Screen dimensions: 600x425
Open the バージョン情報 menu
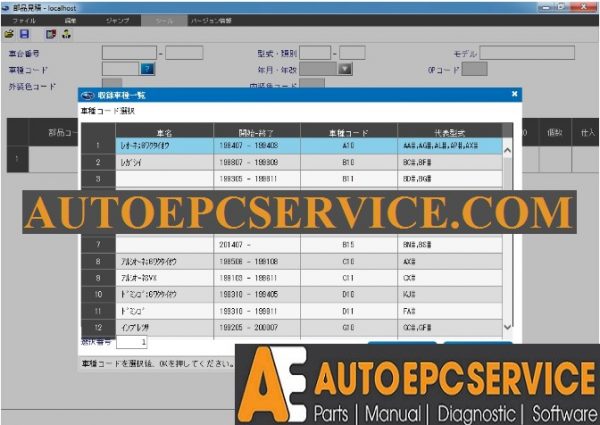pos(211,21)
